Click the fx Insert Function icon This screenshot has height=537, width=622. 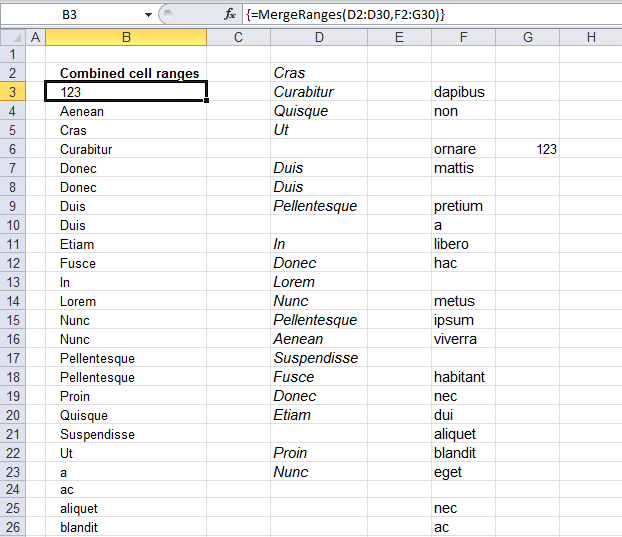[230, 15]
